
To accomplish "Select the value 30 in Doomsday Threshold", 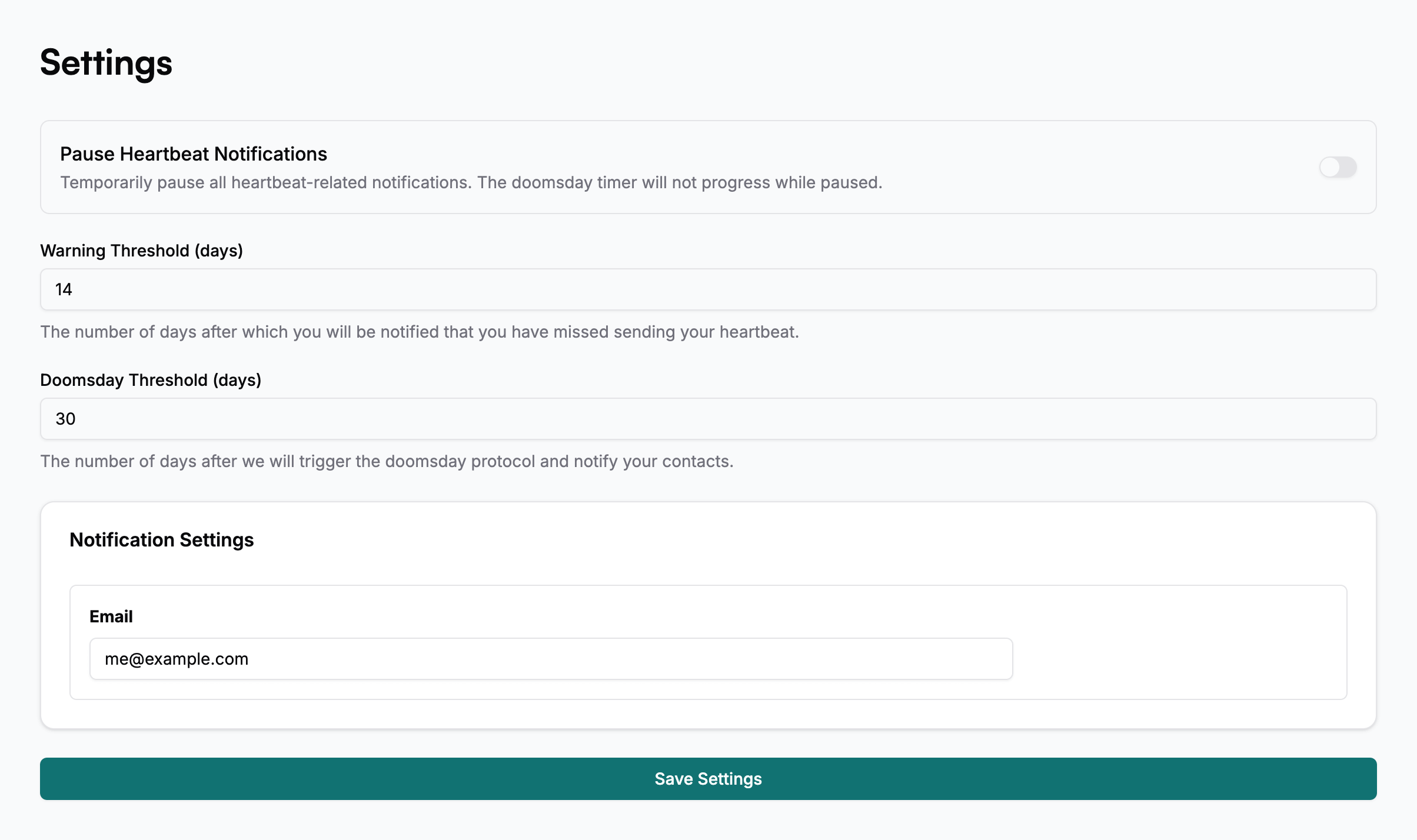I will [x=65, y=419].
